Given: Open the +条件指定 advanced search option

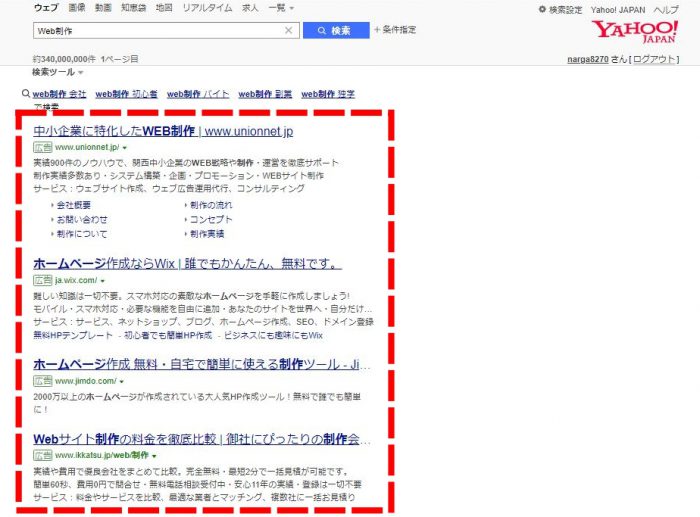Looking at the screenshot, I should [395, 30].
